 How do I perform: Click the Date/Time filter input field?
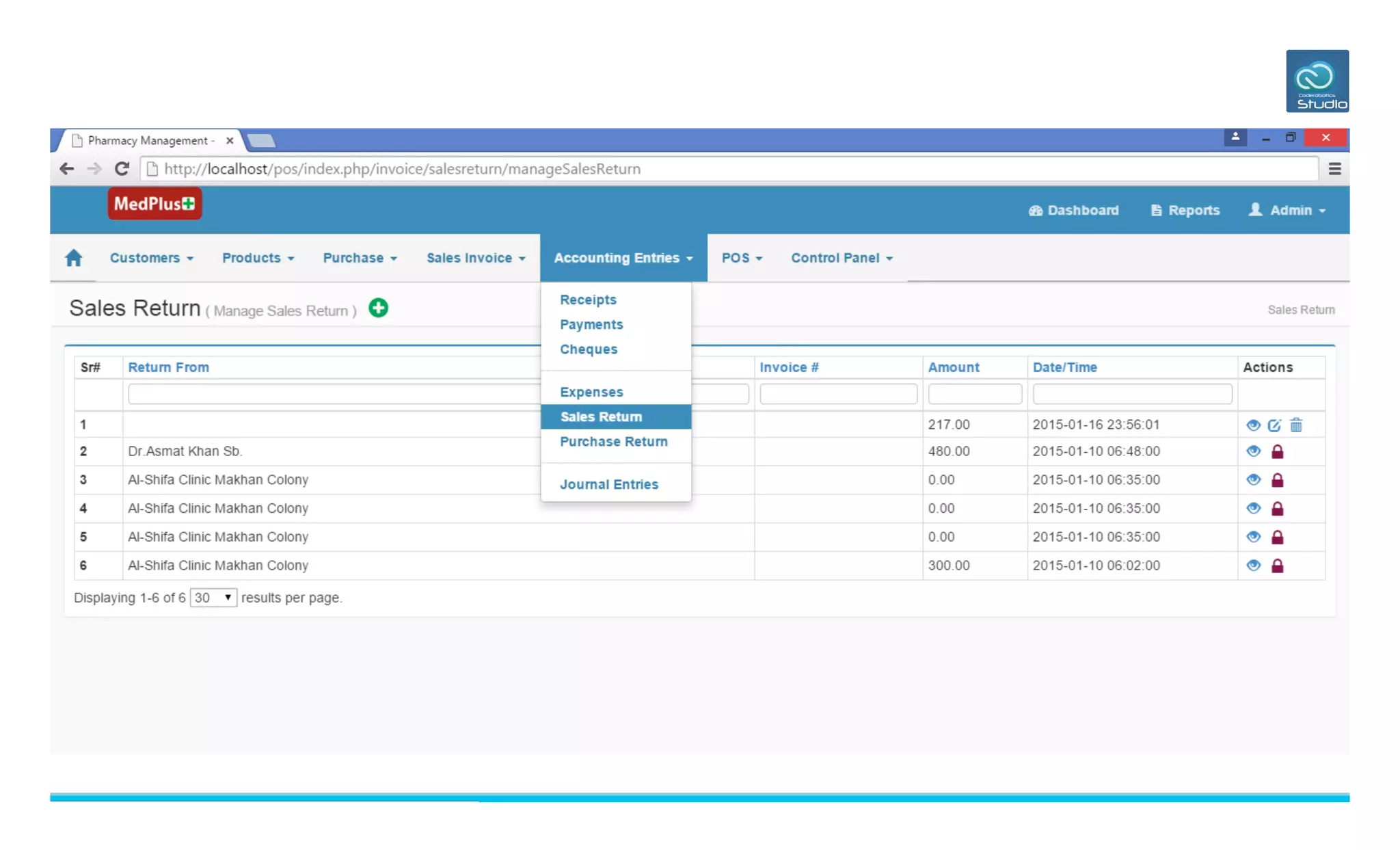pos(1132,395)
